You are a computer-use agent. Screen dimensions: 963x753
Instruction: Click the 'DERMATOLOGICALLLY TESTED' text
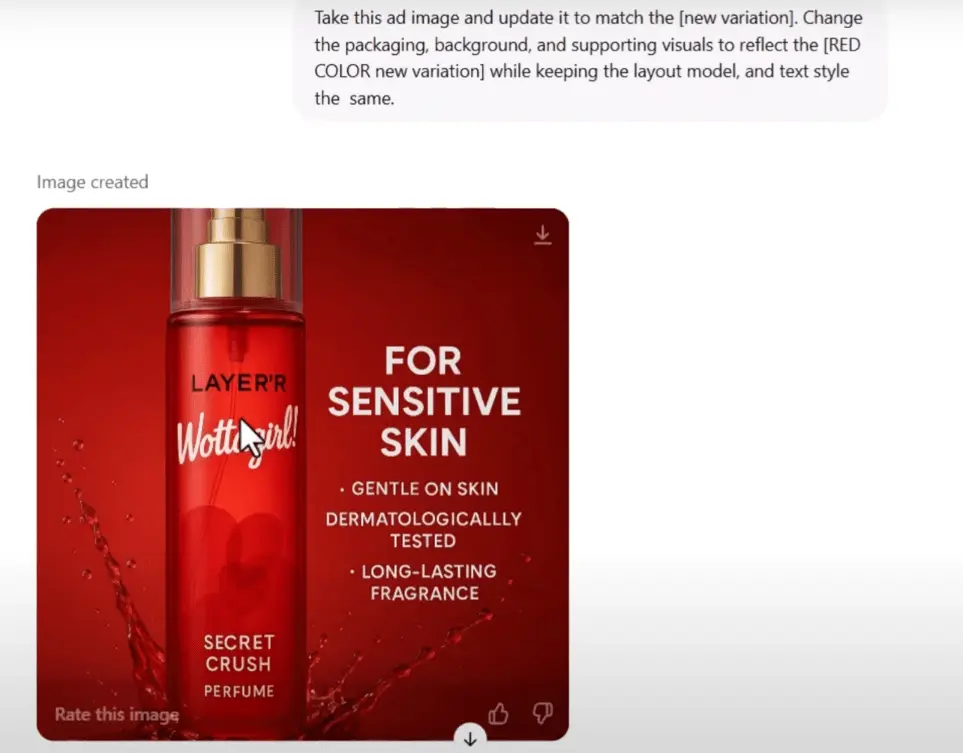pos(423,529)
